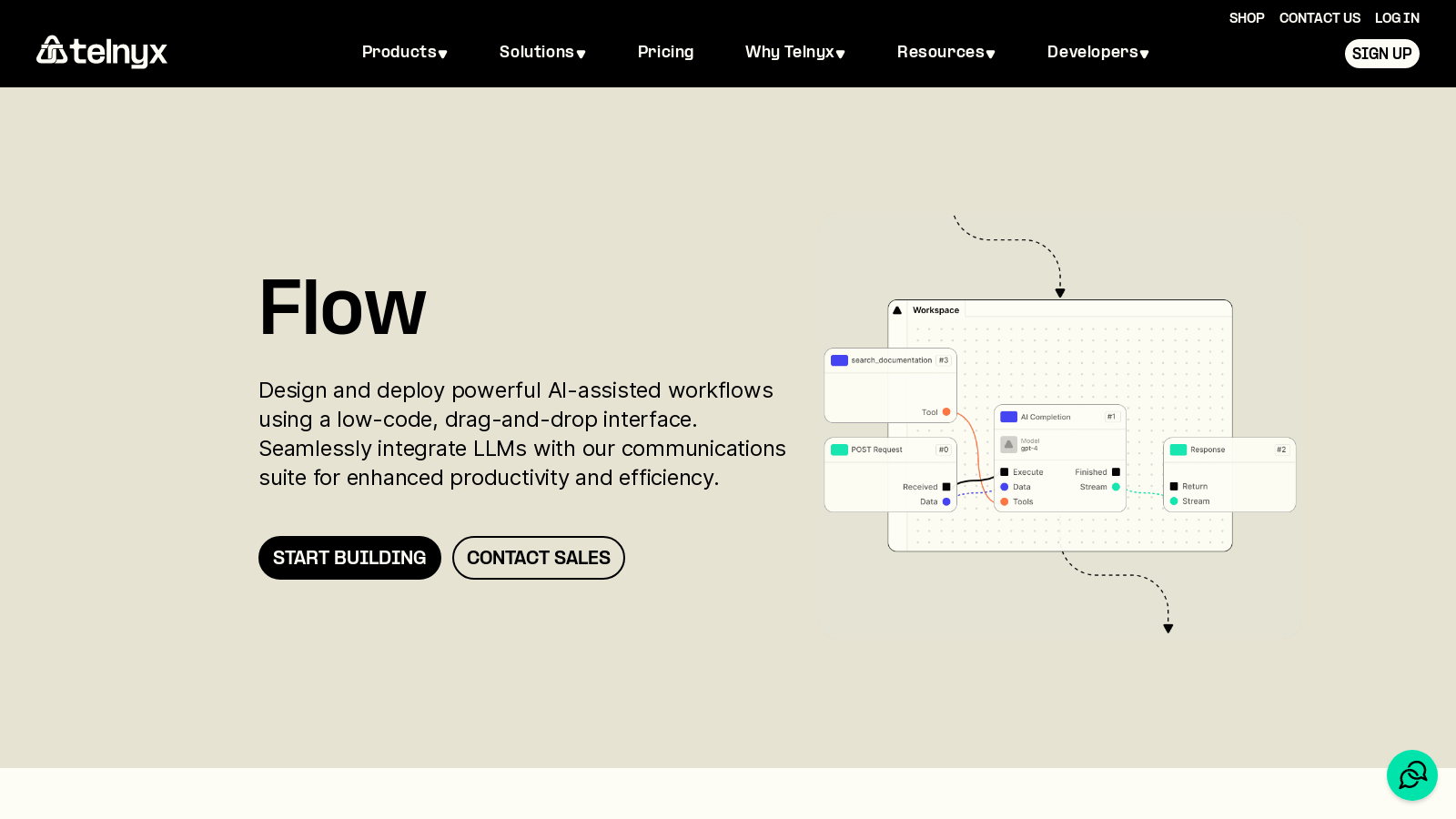This screenshot has height=819, width=1456.
Task: Click the Flow workspace diagram illustration
Action: point(1060,425)
